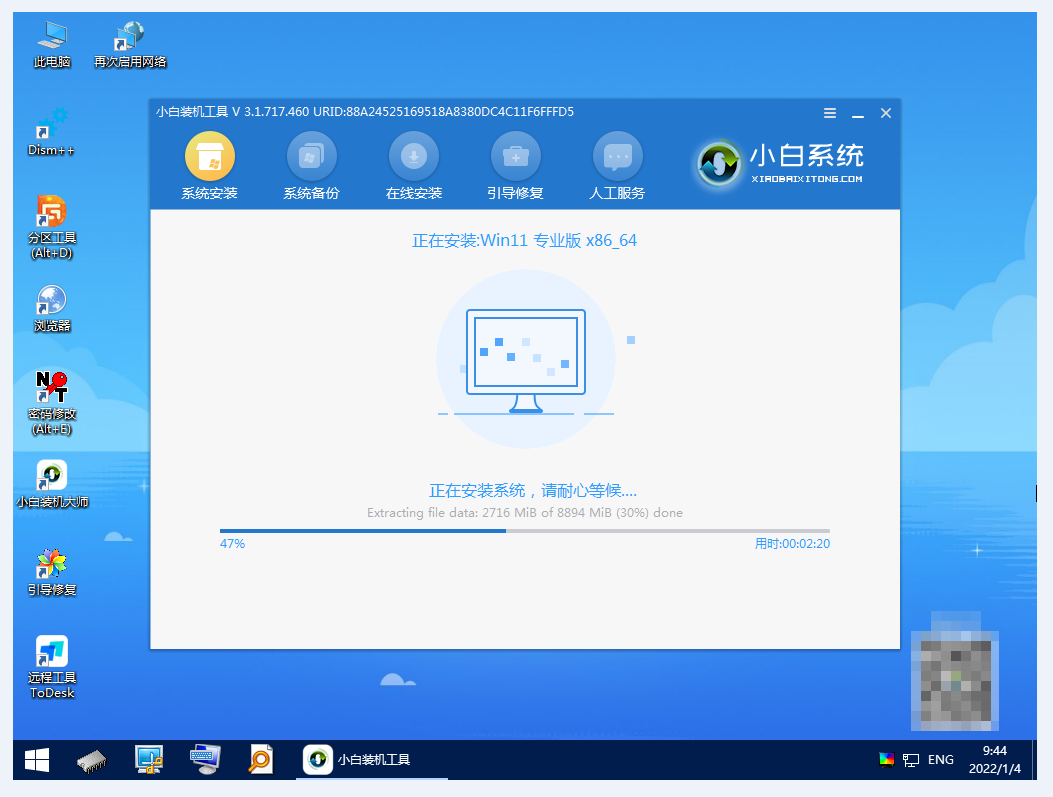
Task: Open the taskbar clock showing 9:44
Action: [x=994, y=760]
